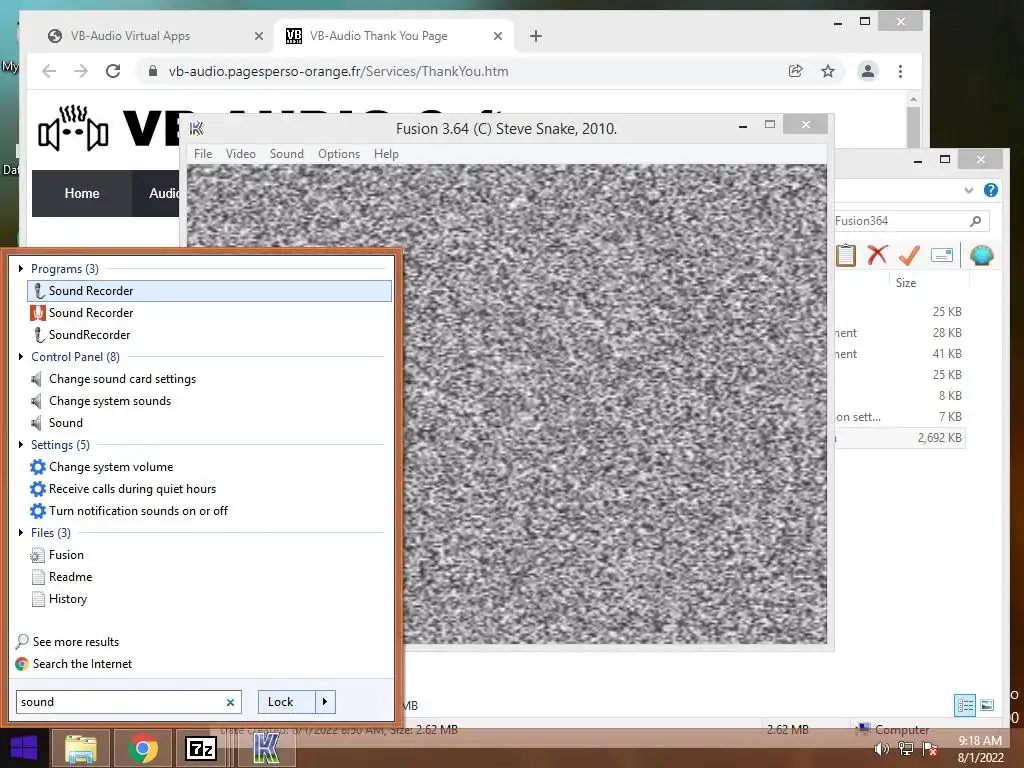Click the Chrome address bar
1024x768 pixels.
(x=457, y=71)
